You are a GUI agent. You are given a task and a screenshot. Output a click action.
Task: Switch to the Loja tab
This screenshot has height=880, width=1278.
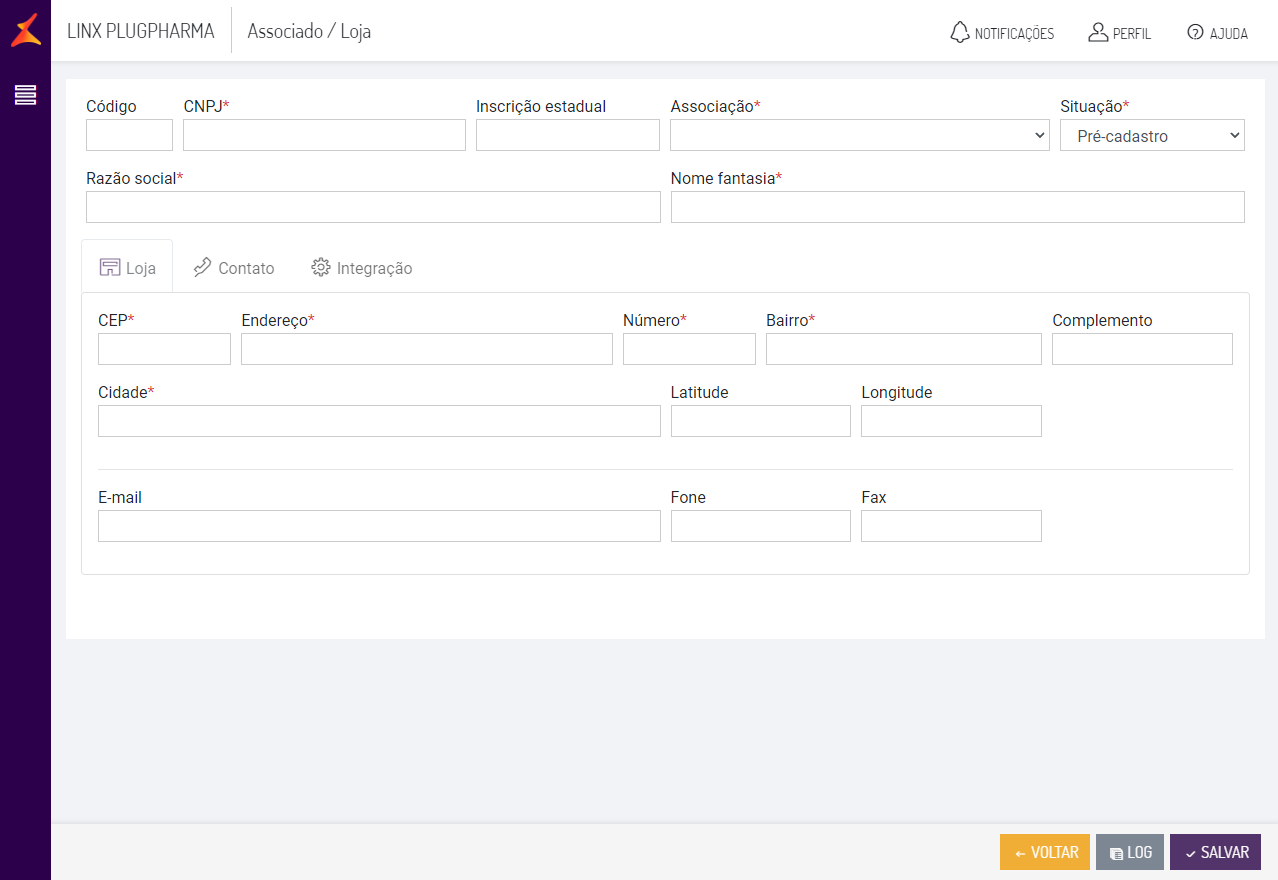tap(127, 267)
